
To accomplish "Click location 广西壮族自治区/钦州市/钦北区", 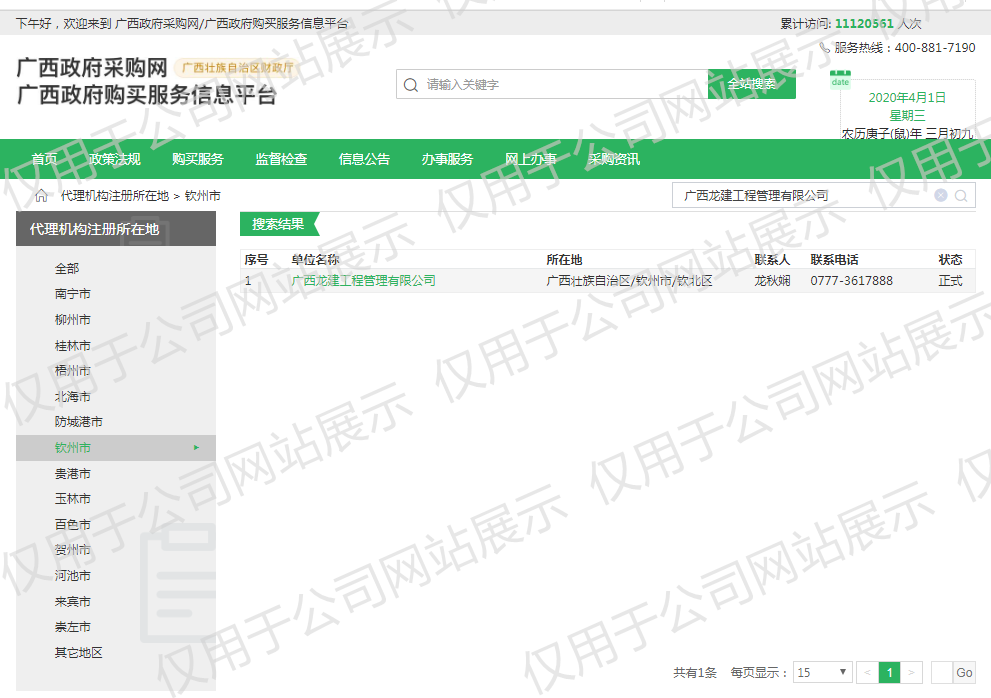I will 629,281.
